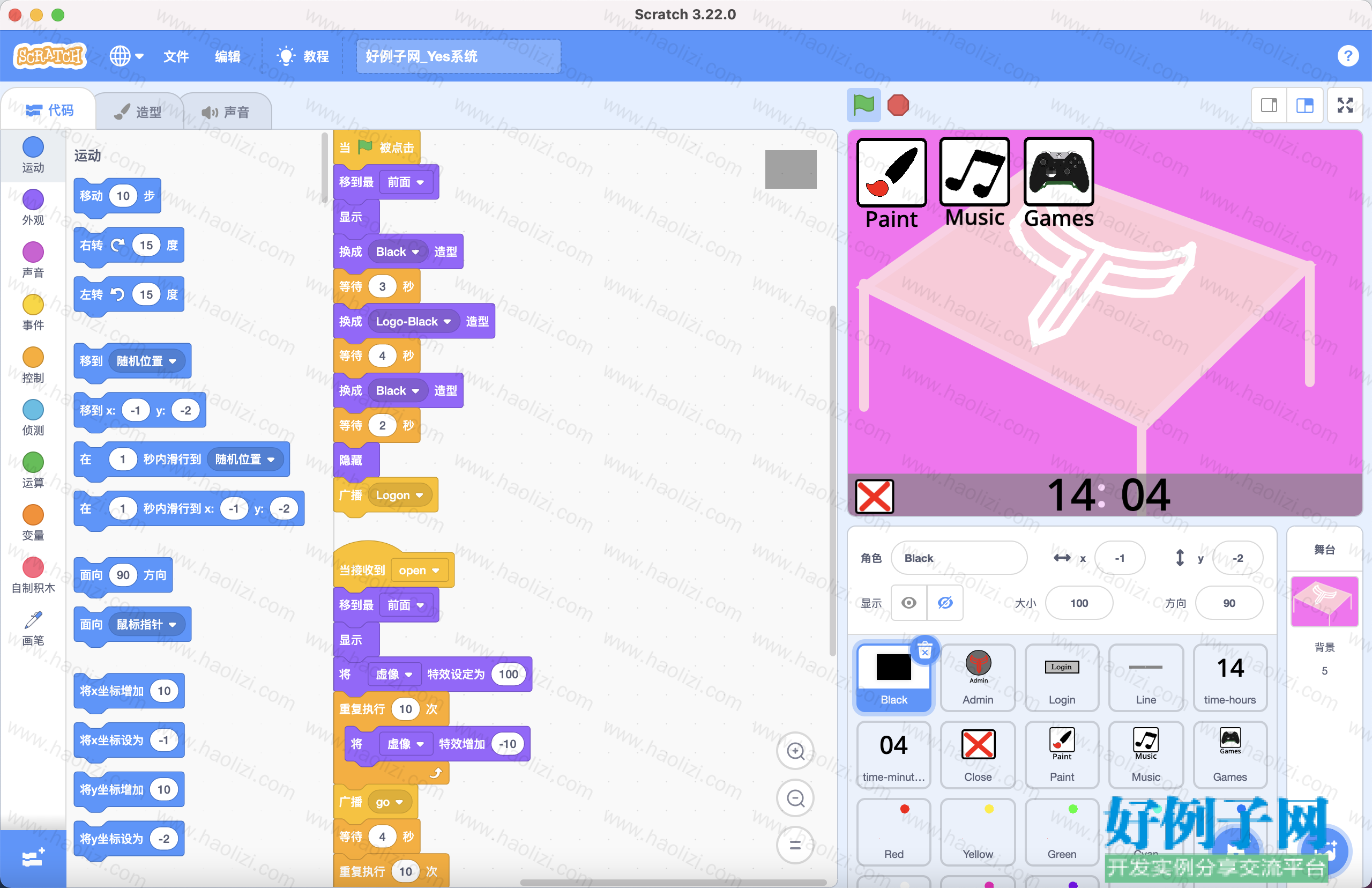Open the 编辑 menu
This screenshot has width=1372, height=888.
[228, 56]
